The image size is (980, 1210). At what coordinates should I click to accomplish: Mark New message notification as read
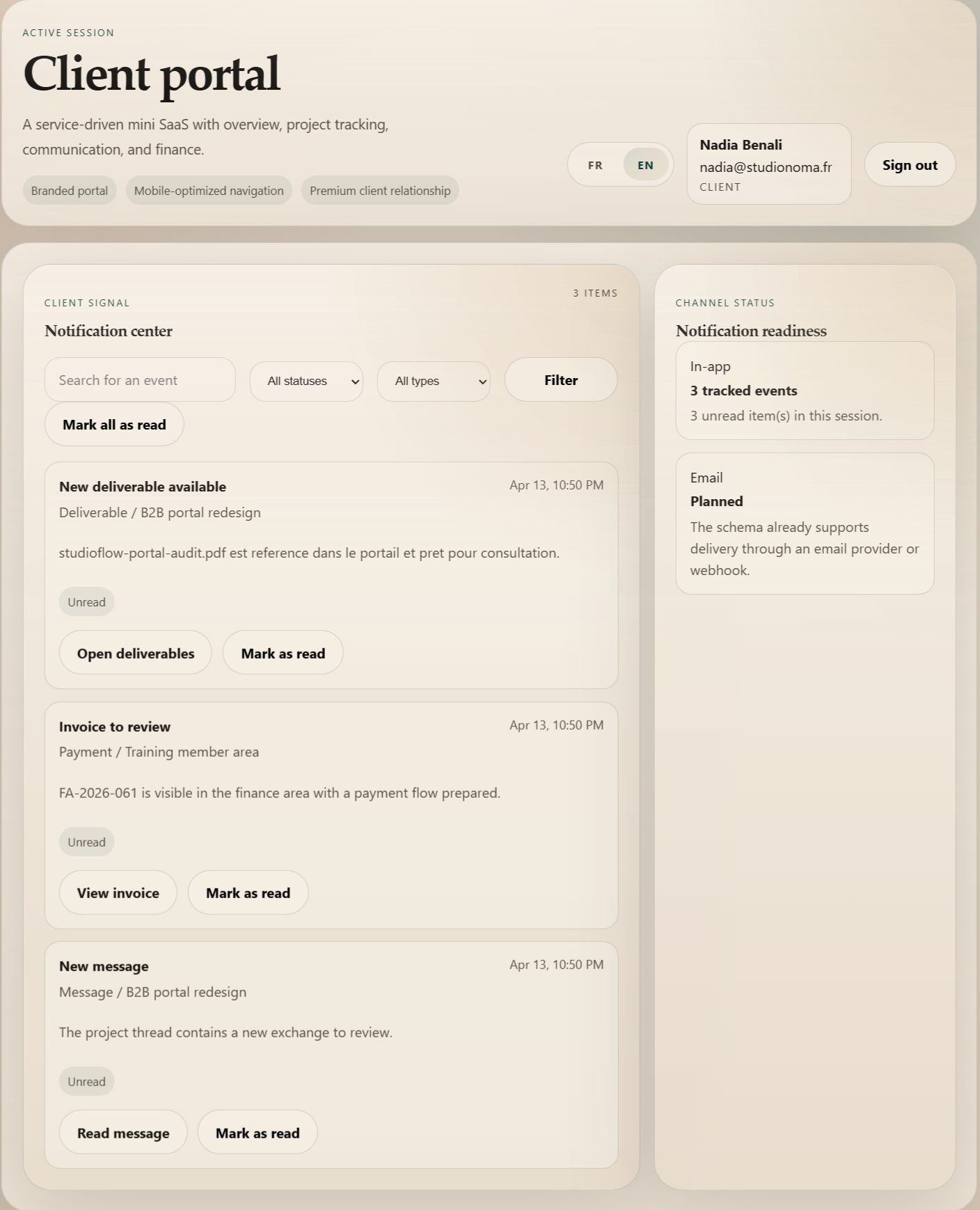point(258,1133)
